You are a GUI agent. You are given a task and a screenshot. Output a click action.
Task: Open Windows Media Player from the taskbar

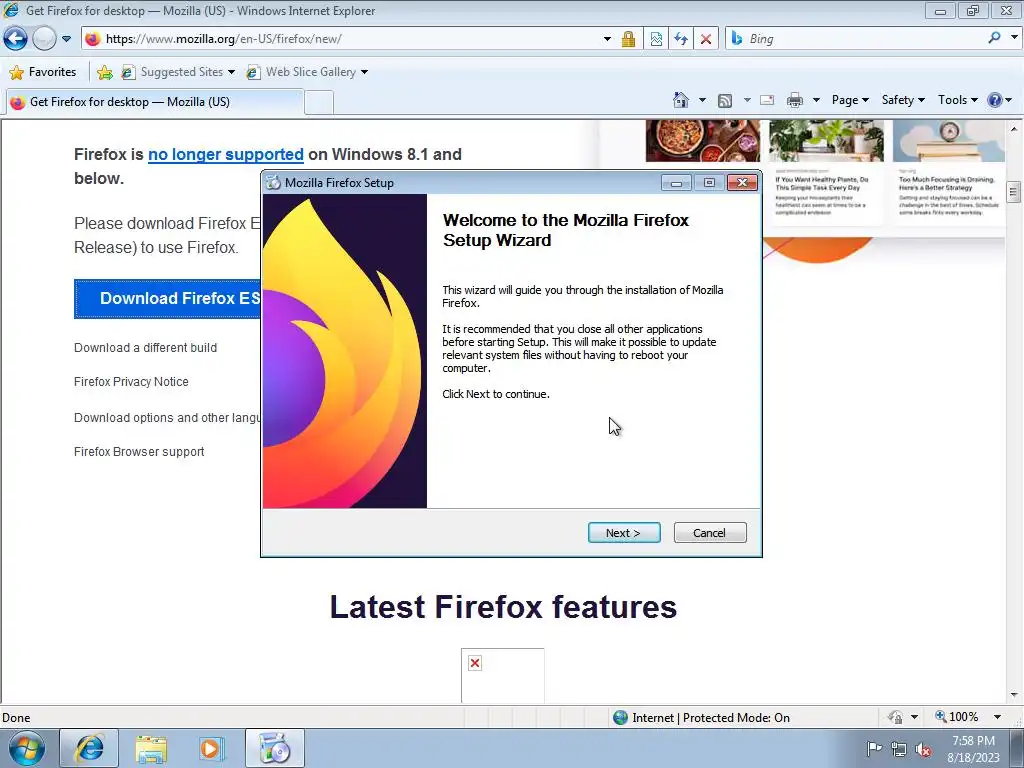(211, 749)
